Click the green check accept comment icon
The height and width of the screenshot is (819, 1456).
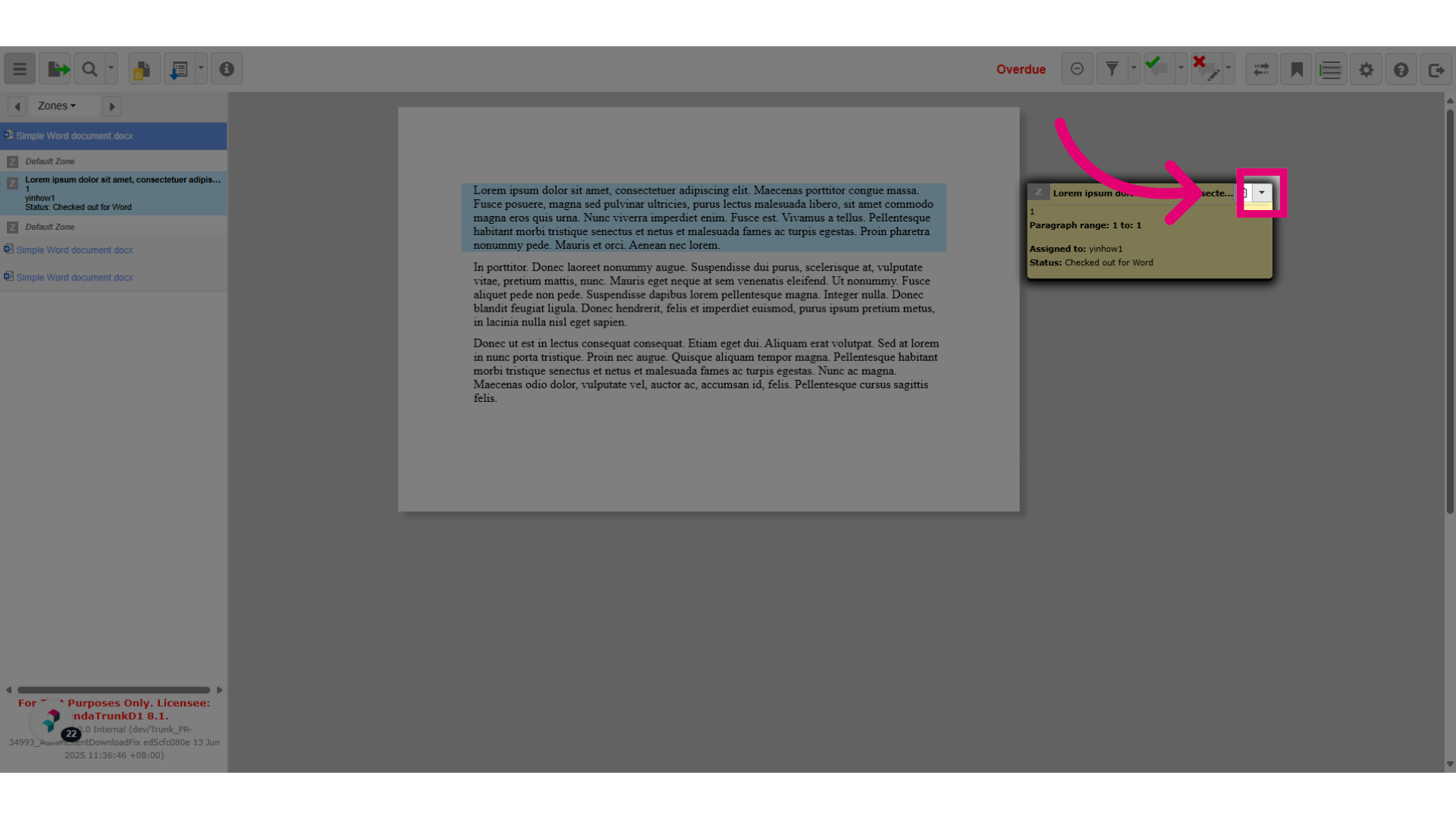click(x=1158, y=69)
